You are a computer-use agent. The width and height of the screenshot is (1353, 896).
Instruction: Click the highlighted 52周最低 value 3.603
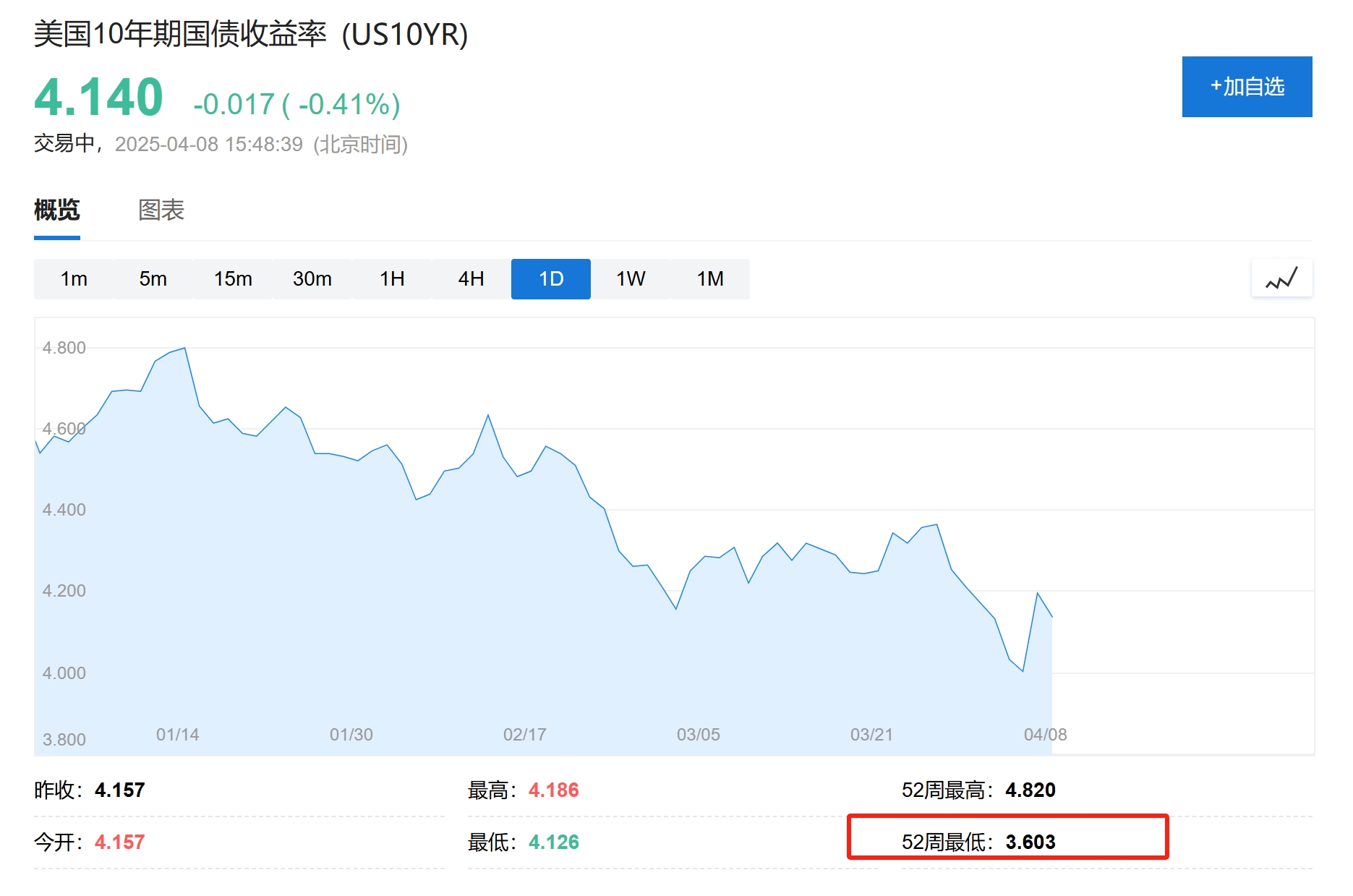(x=1030, y=842)
